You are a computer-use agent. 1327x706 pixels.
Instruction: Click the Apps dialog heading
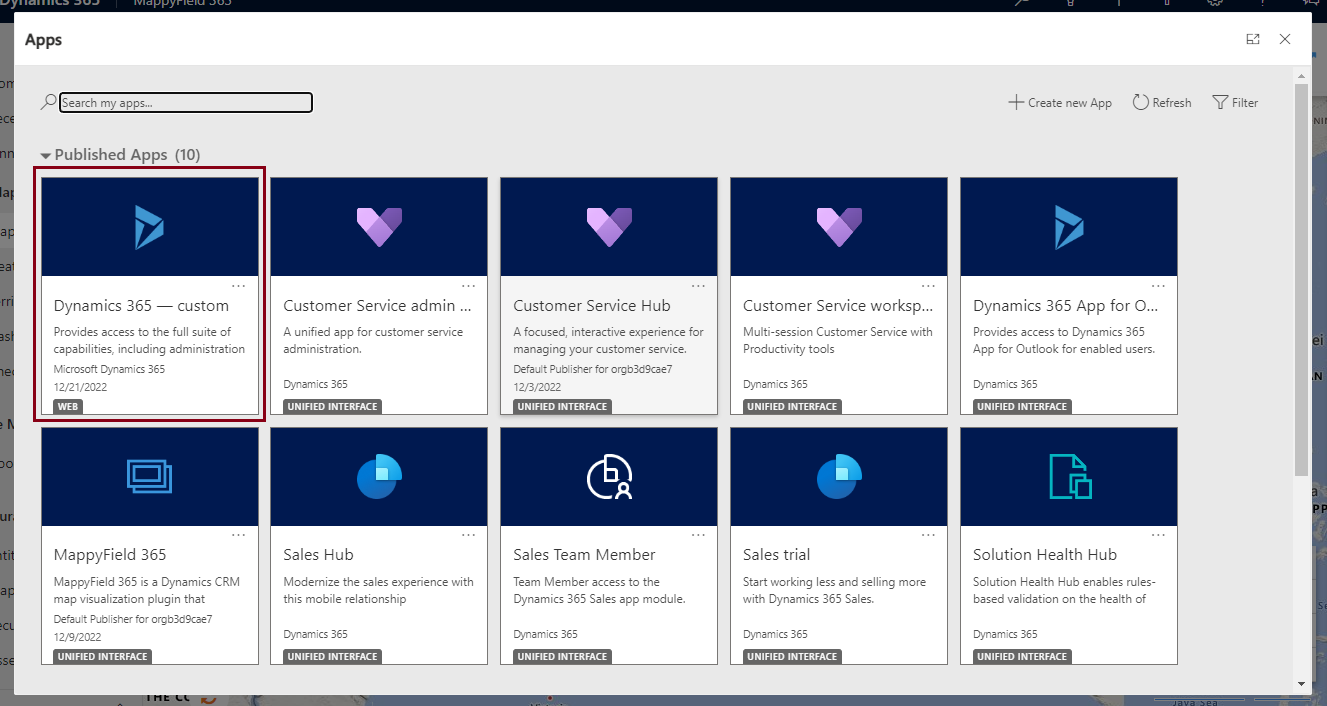point(43,40)
